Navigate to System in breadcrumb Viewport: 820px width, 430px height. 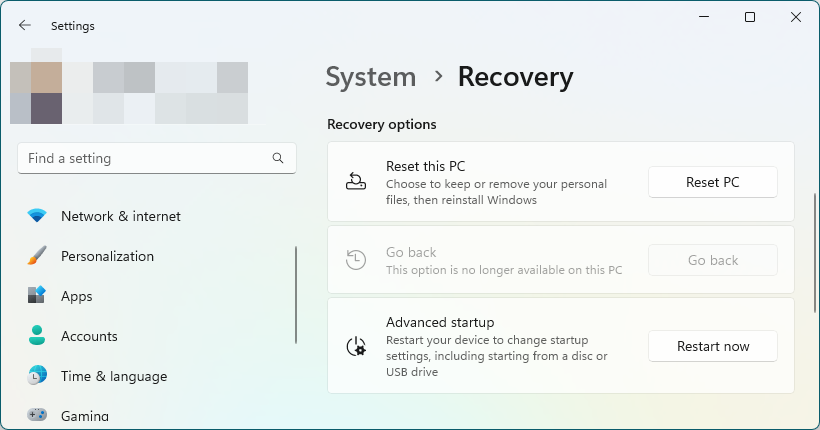(x=371, y=77)
